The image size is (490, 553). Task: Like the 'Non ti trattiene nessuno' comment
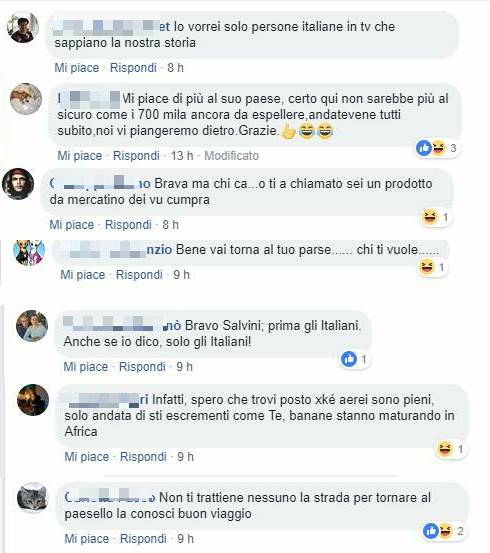(x=87, y=539)
